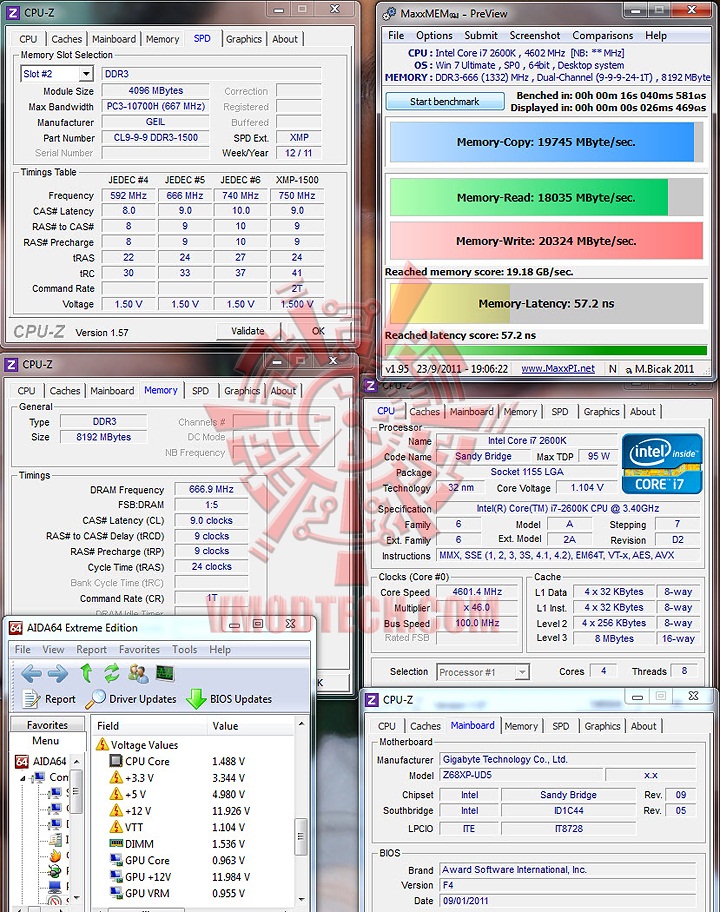Switch to About tab in CPU-Z Mainboard window
Viewport: 720px width, 912px height.
[643, 726]
